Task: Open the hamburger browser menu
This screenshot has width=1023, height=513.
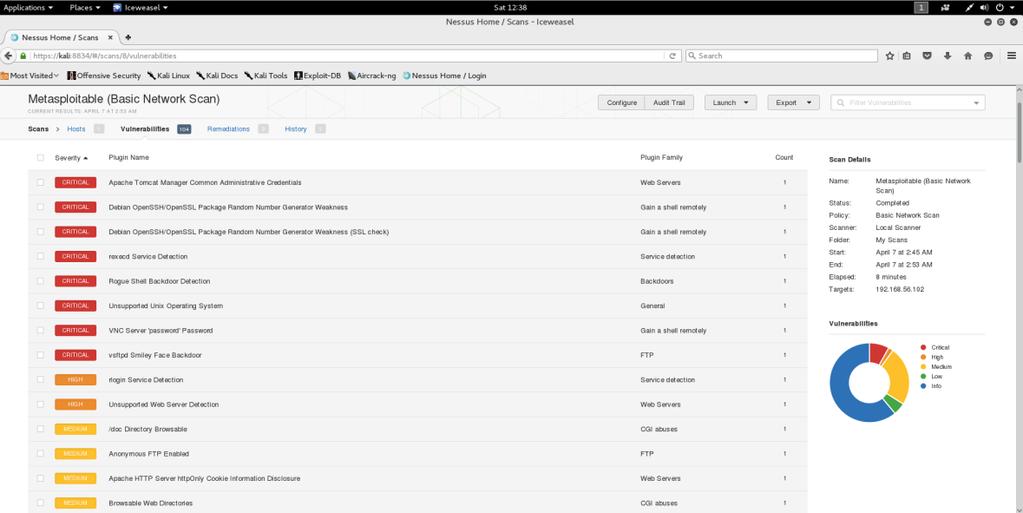Action: (1011, 56)
